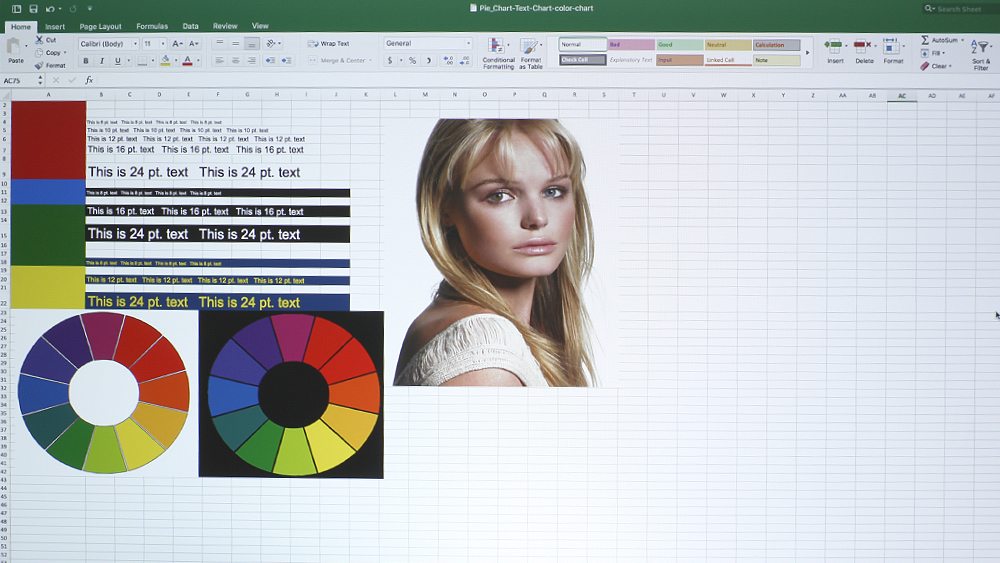Click the Paste clipboard icon
The width and height of the screenshot is (1000, 563).
click(x=13, y=46)
